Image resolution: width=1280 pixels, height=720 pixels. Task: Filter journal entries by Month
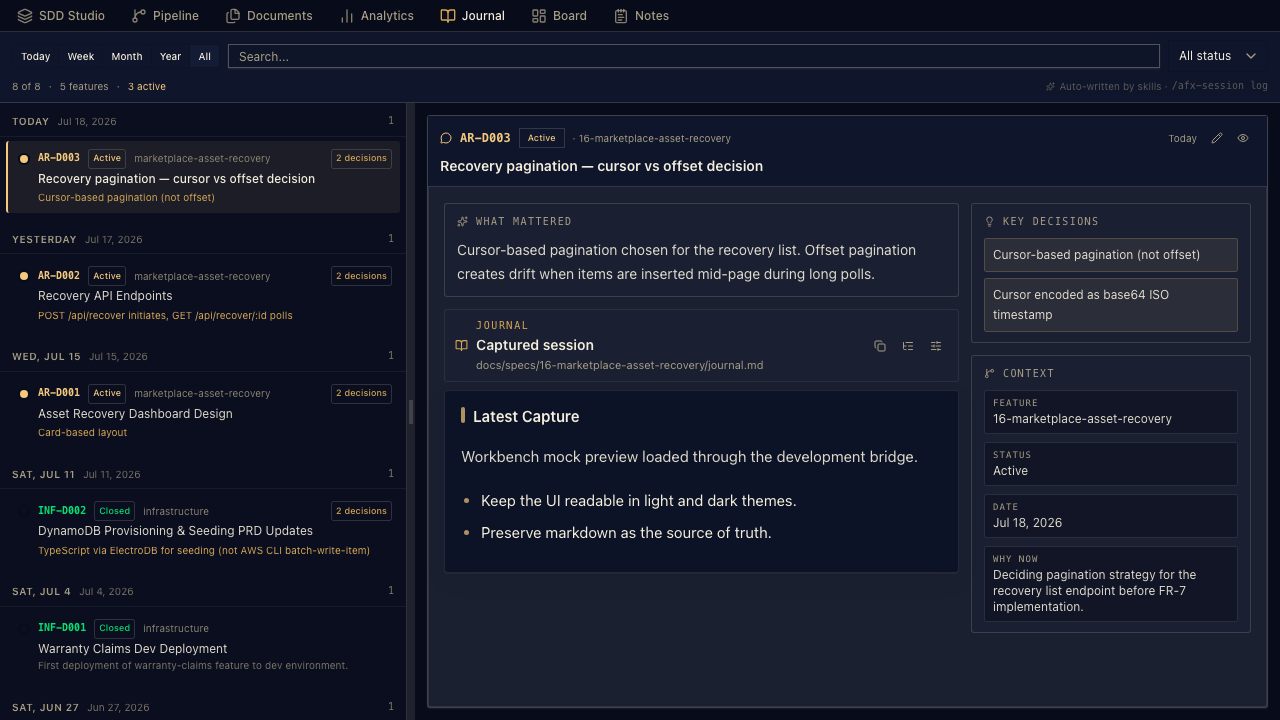pyautogui.click(x=127, y=57)
